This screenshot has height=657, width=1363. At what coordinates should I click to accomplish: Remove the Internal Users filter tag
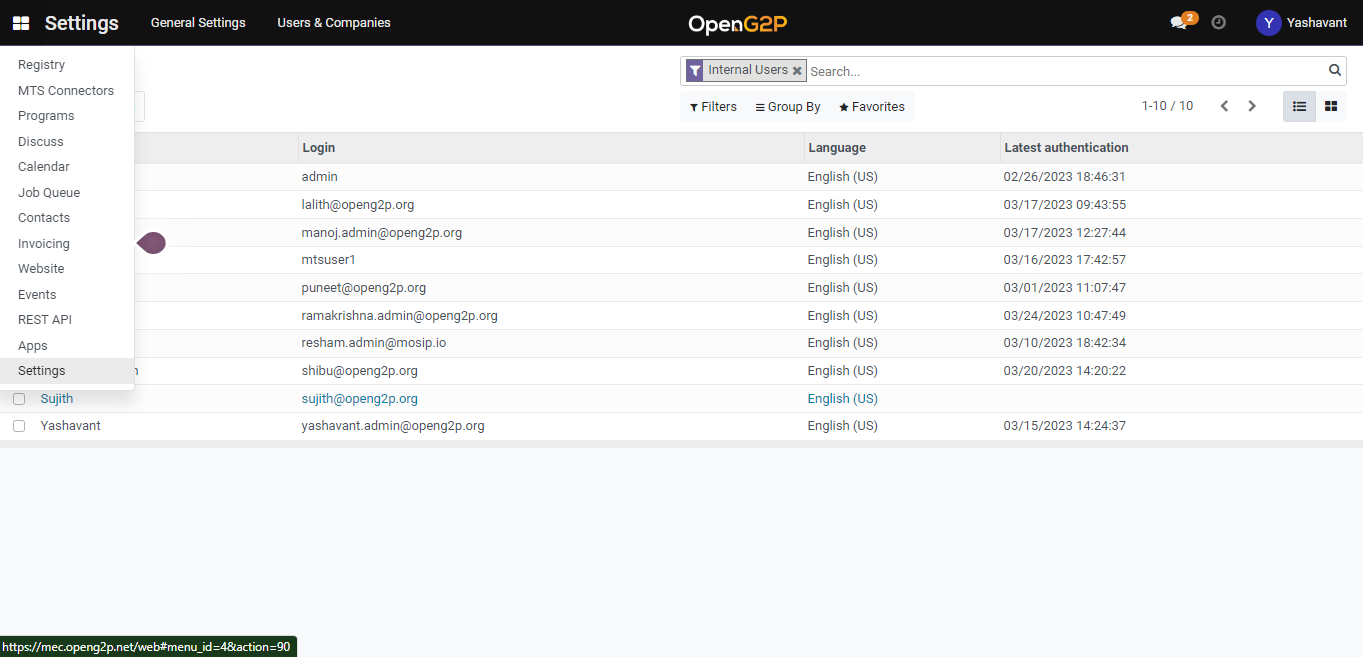pos(797,71)
